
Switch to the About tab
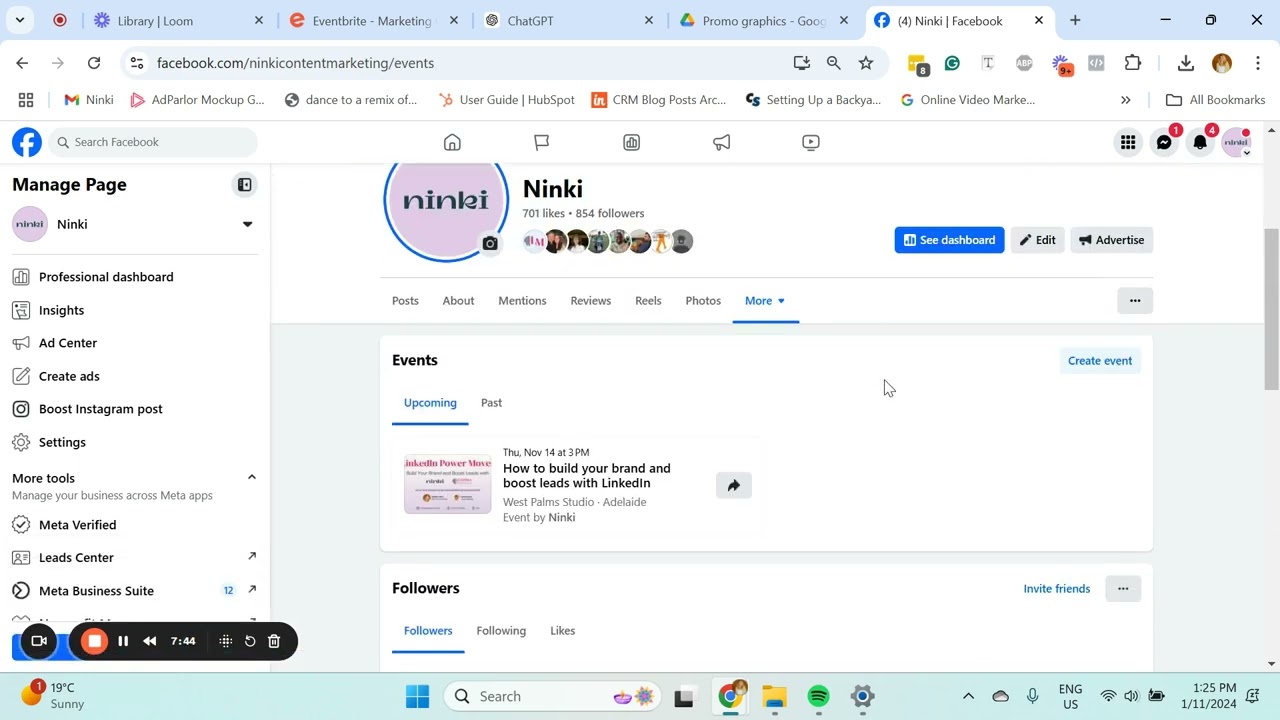coord(458,301)
